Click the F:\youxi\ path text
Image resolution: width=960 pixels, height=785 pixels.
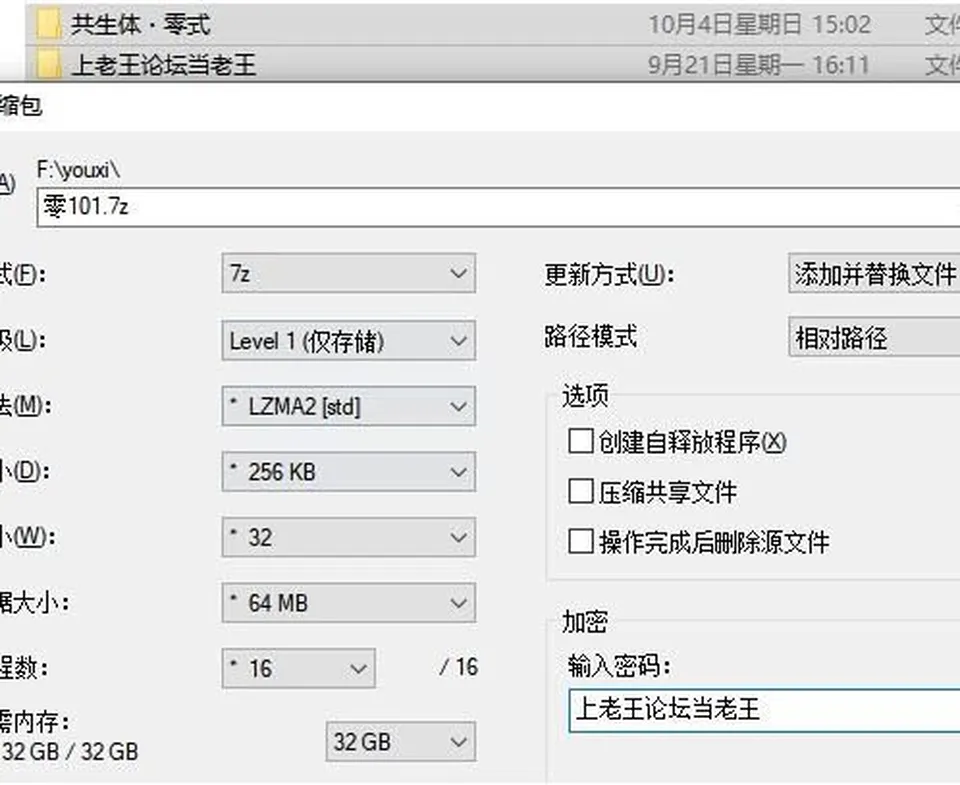click(x=78, y=170)
